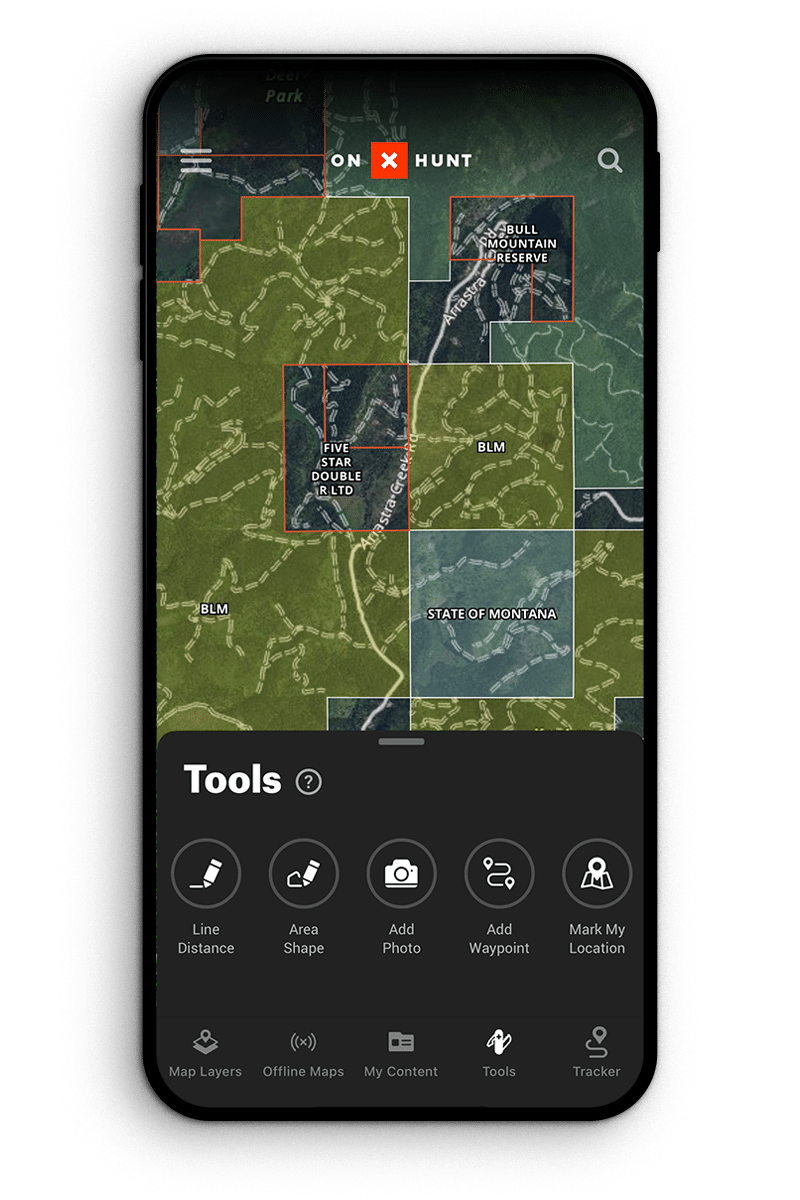Tap the BLM label right of Arrastra Creek Rd
The width and height of the screenshot is (800, 1200).
pyautogui.click(x=491, y=447)
